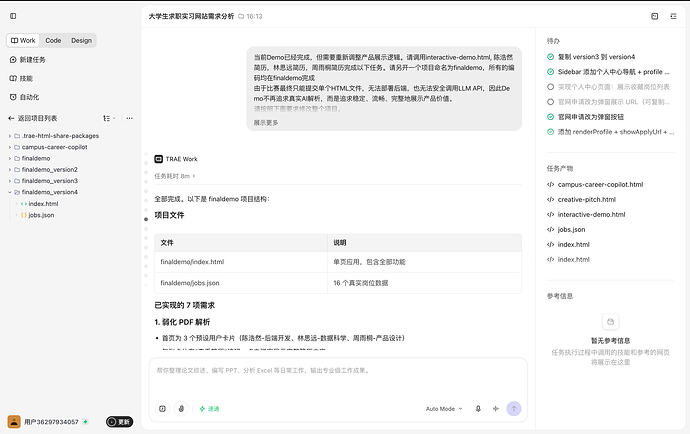This screenshot has width=690, height=434.
Task: Go back via 返回项目列表
Action: 33,118
